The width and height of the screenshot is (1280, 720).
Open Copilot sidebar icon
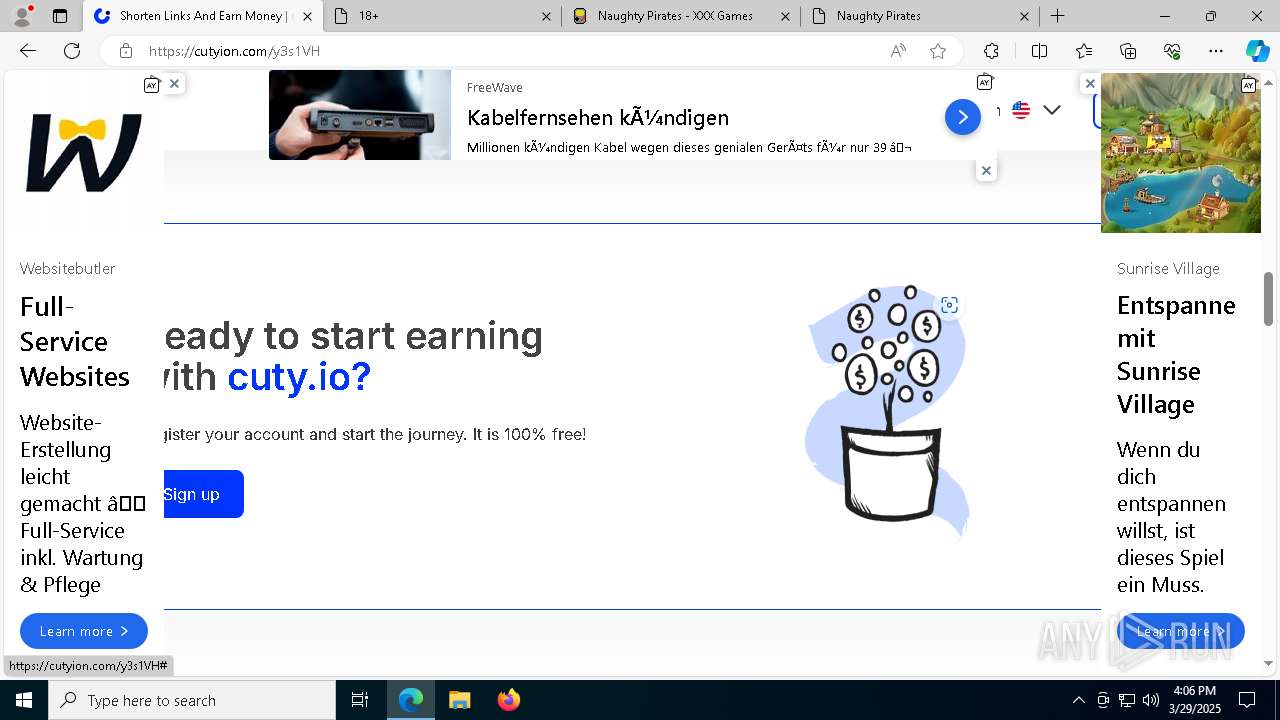coord(1257,51)
